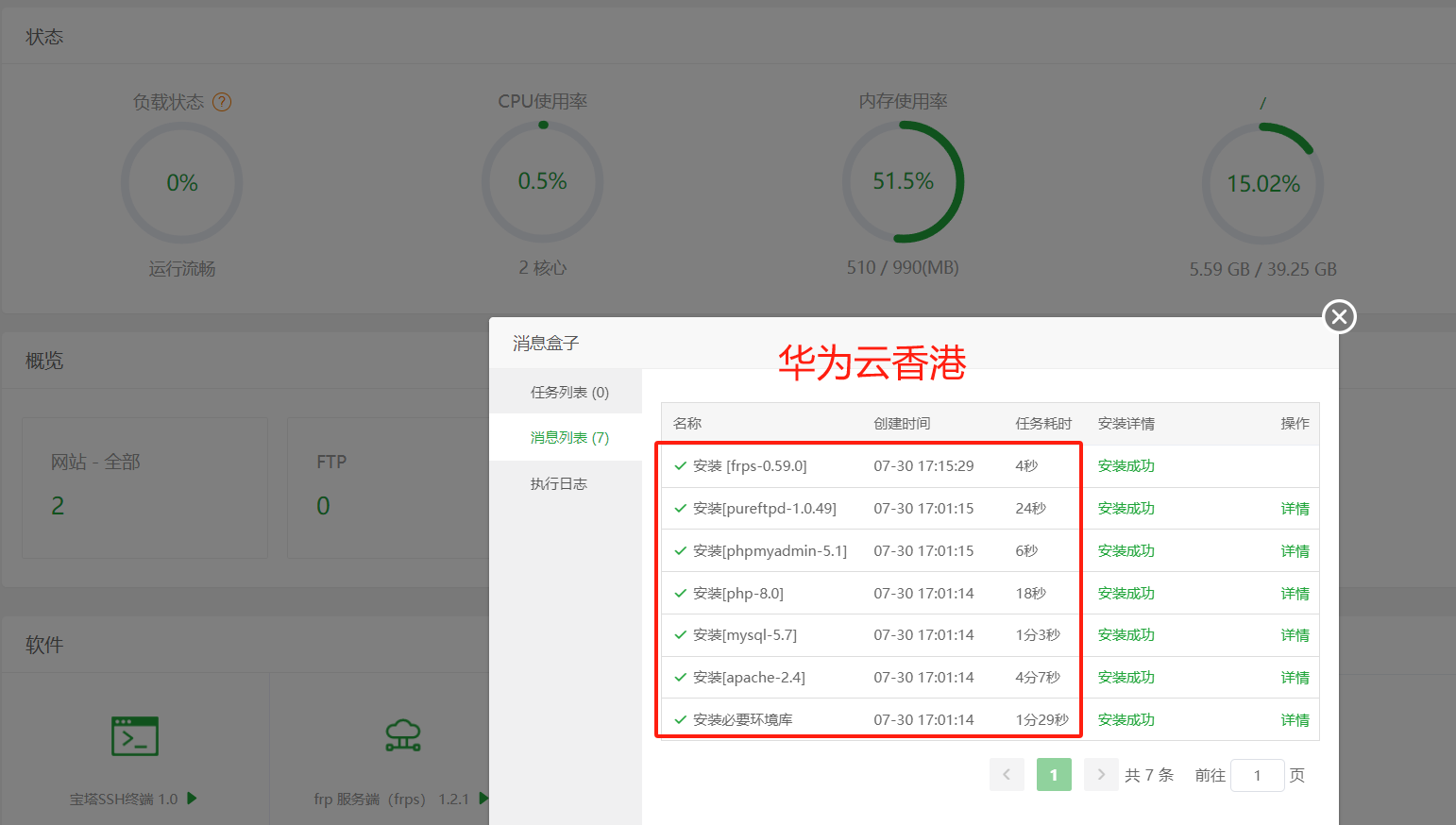
Task: Click the 安装必要环境库 row name
Action: tap(743, 720)
